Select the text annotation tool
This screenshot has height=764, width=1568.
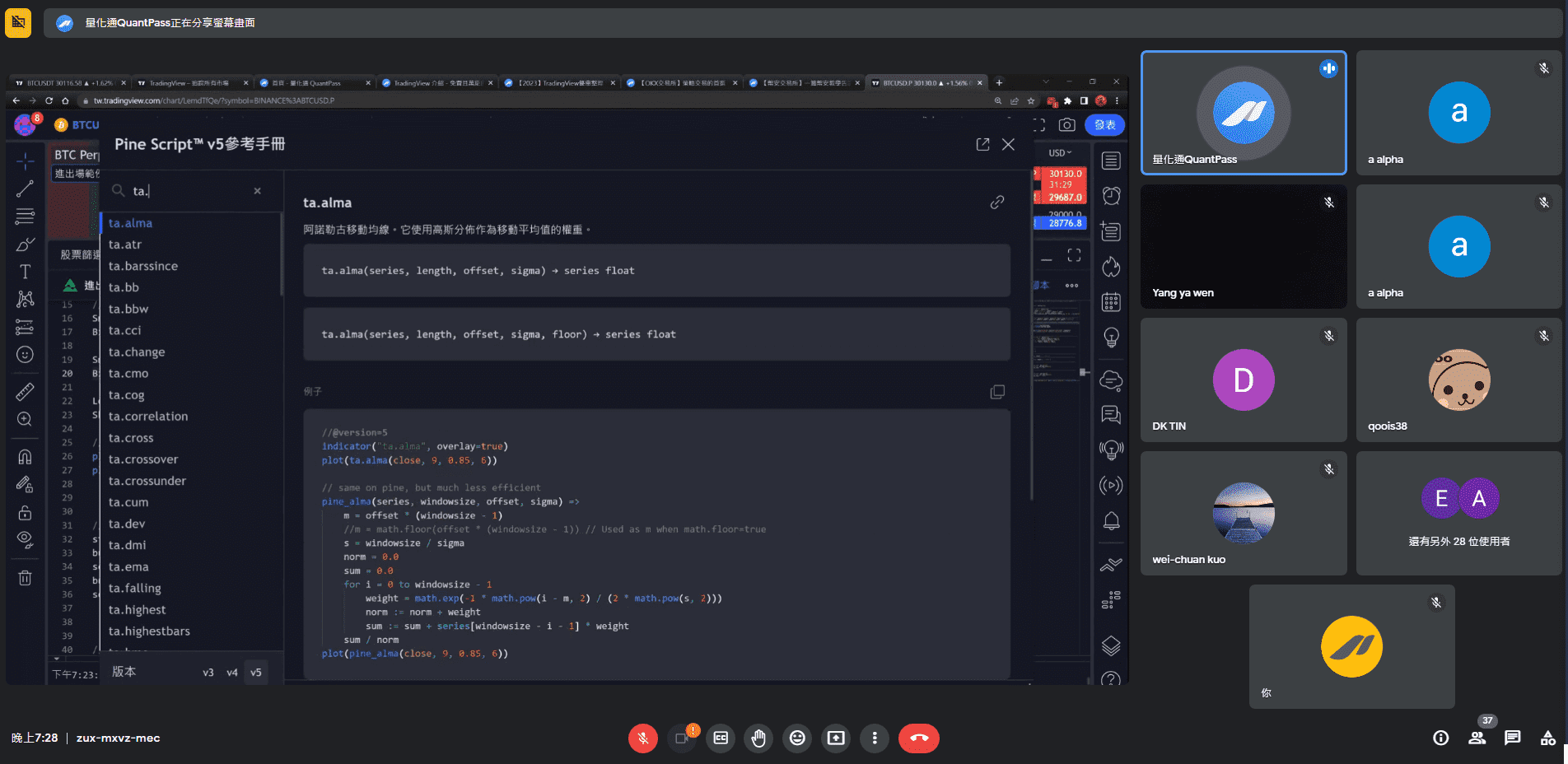[26, 272]
